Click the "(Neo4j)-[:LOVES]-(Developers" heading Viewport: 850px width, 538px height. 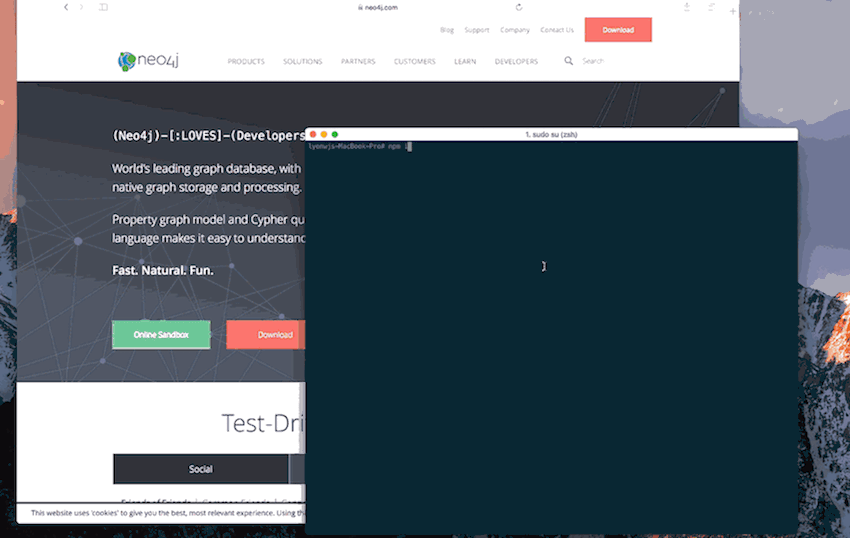(209, 136)
